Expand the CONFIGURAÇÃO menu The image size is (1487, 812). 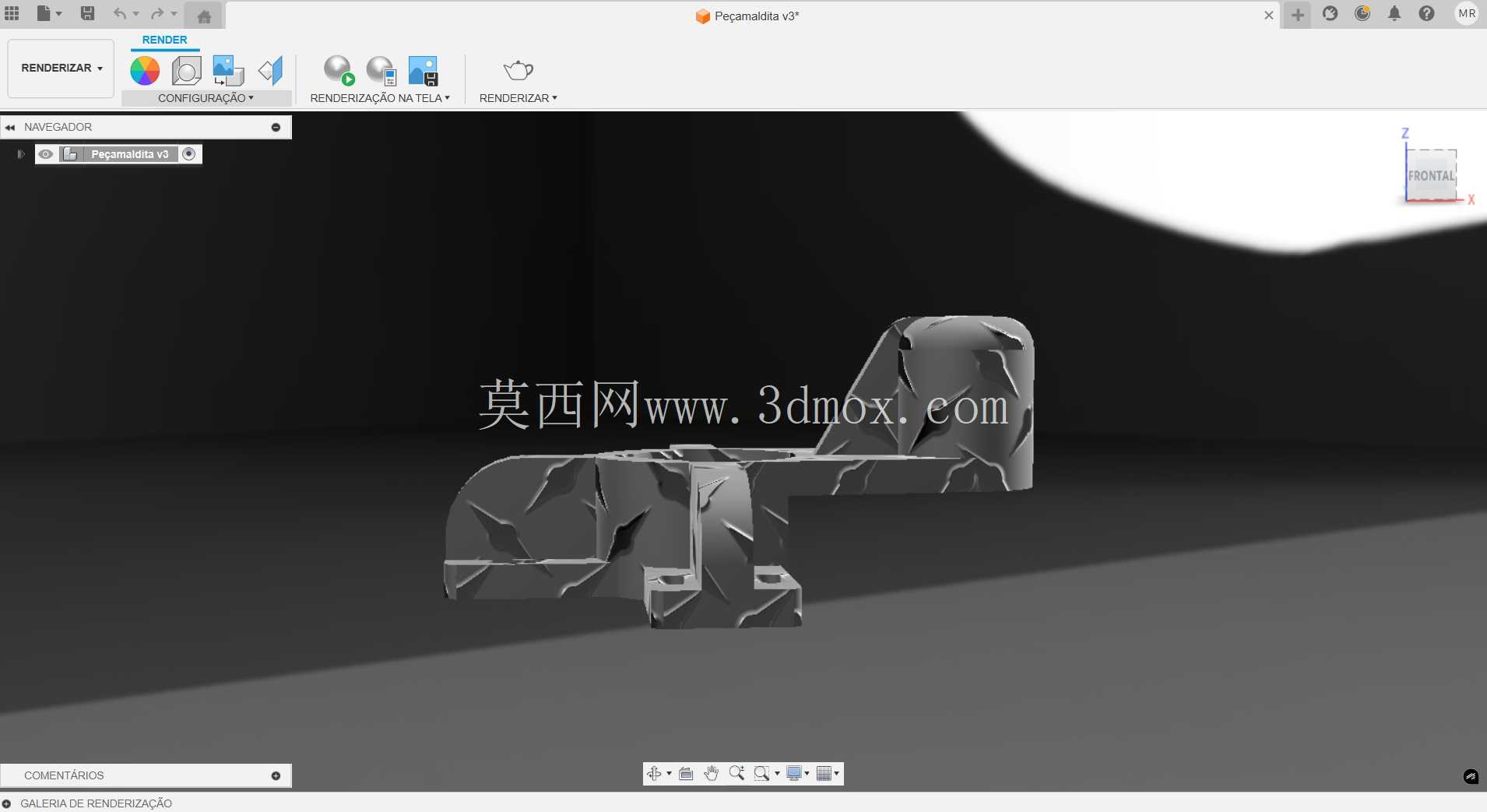coord(206,98)
